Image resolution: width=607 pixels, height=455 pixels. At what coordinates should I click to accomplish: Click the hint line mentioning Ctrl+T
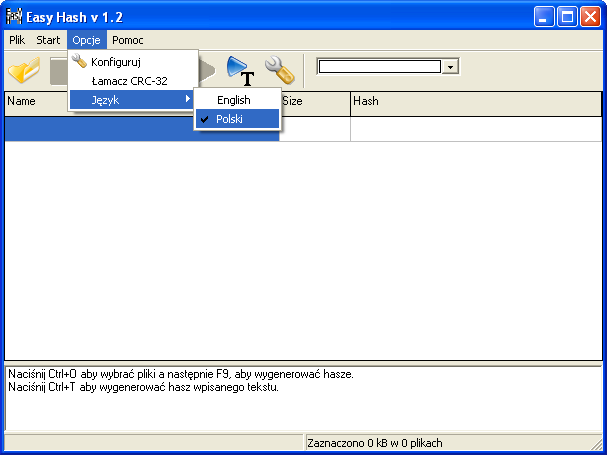point(143,387)
